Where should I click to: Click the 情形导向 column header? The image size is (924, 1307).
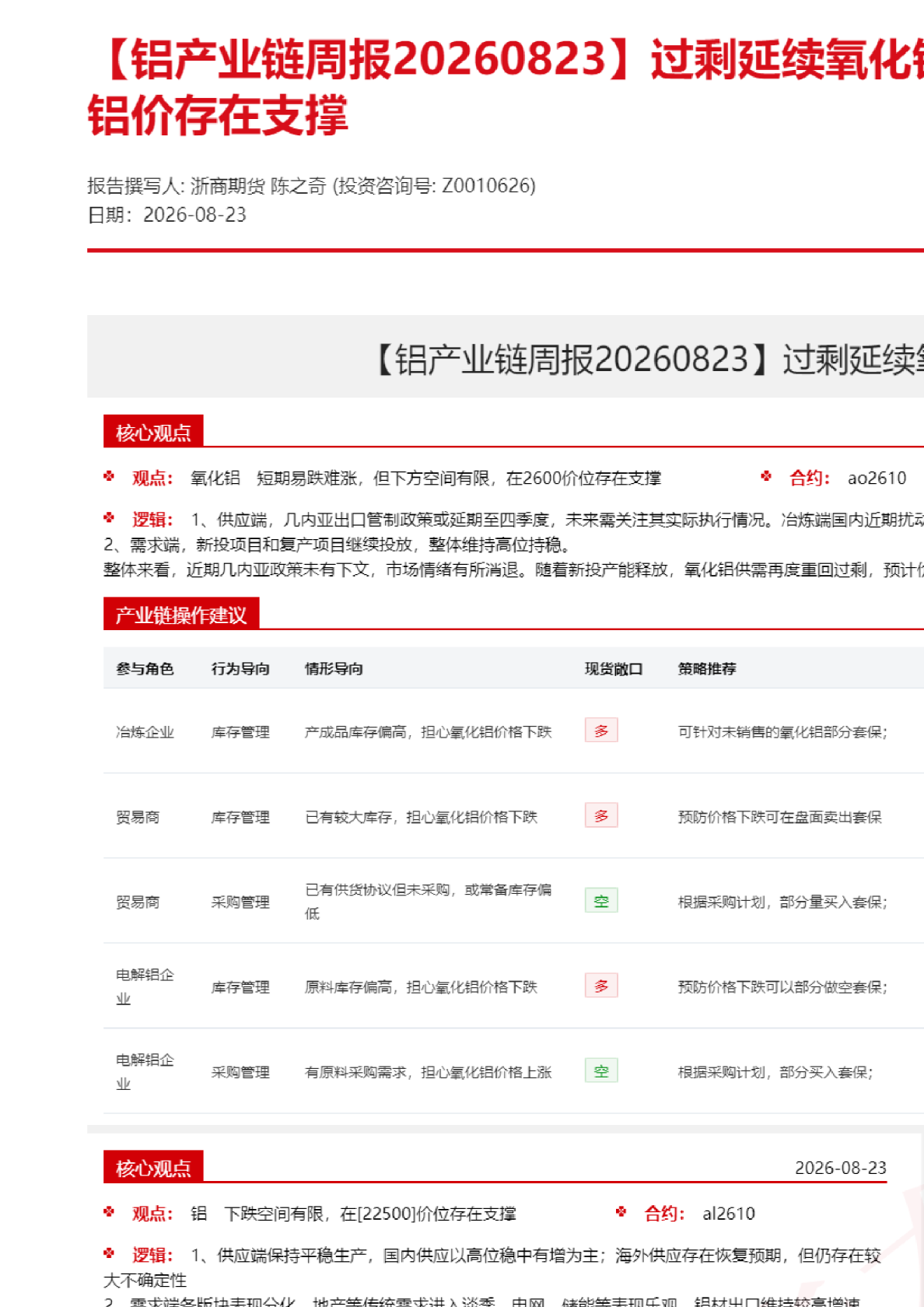click(x=334, y=669)
